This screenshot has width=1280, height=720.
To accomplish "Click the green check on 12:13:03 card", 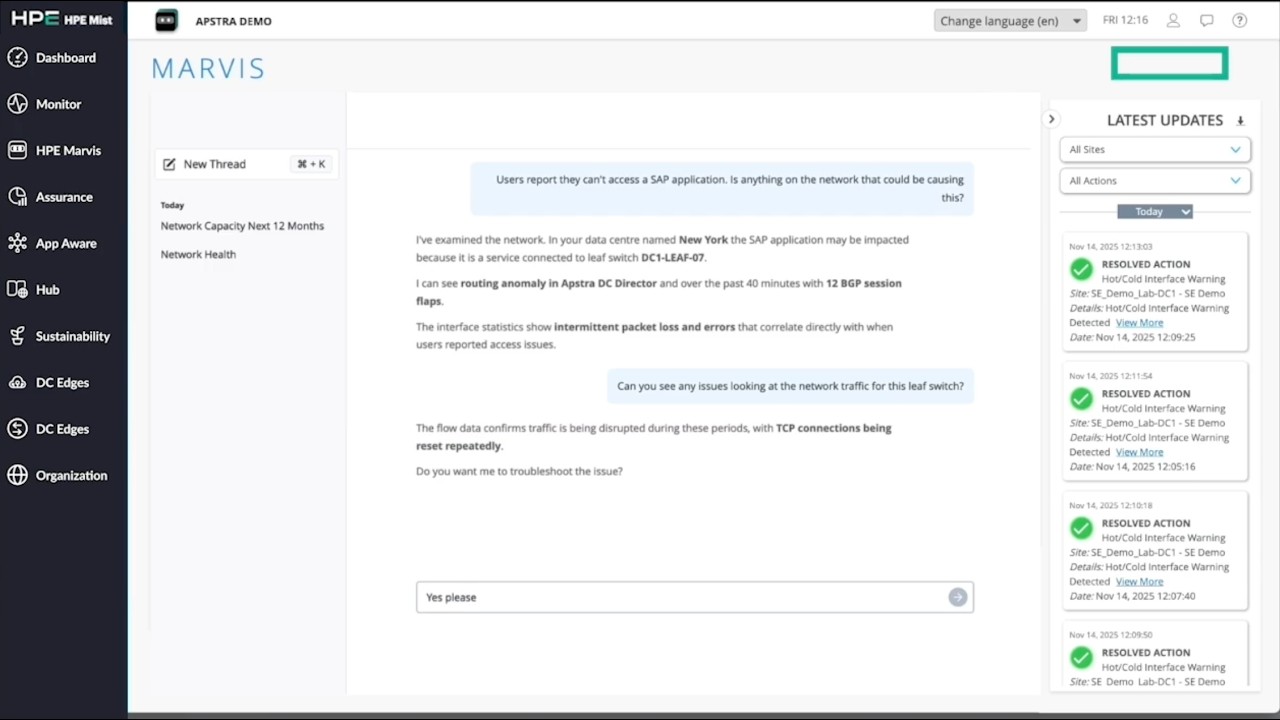I will pos(1081,269).
